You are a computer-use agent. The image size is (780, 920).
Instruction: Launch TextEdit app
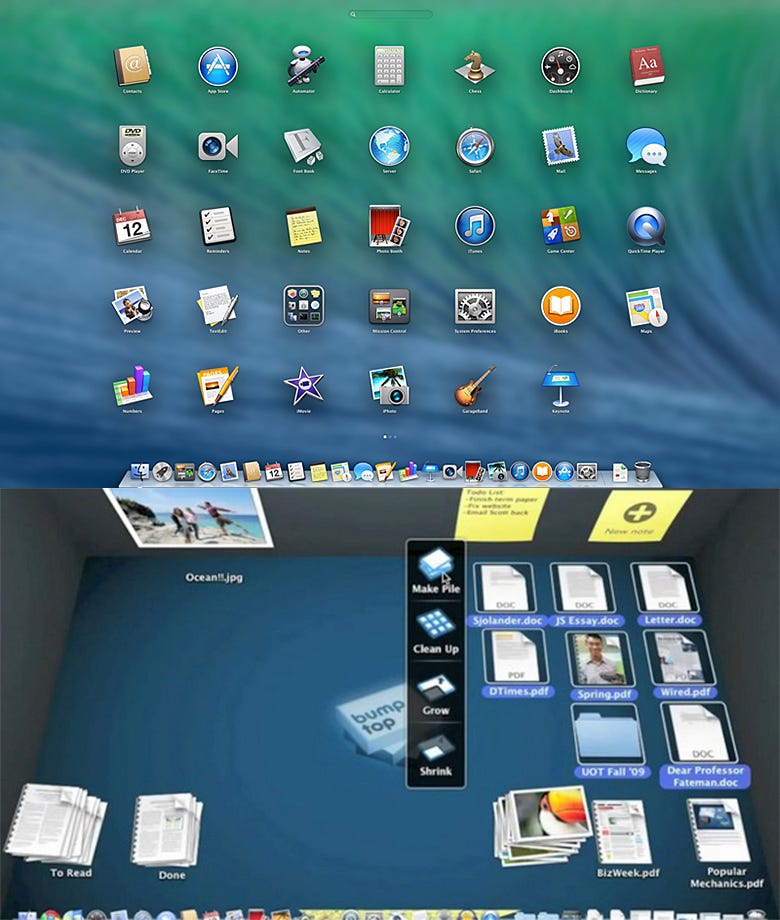(218, 306)
